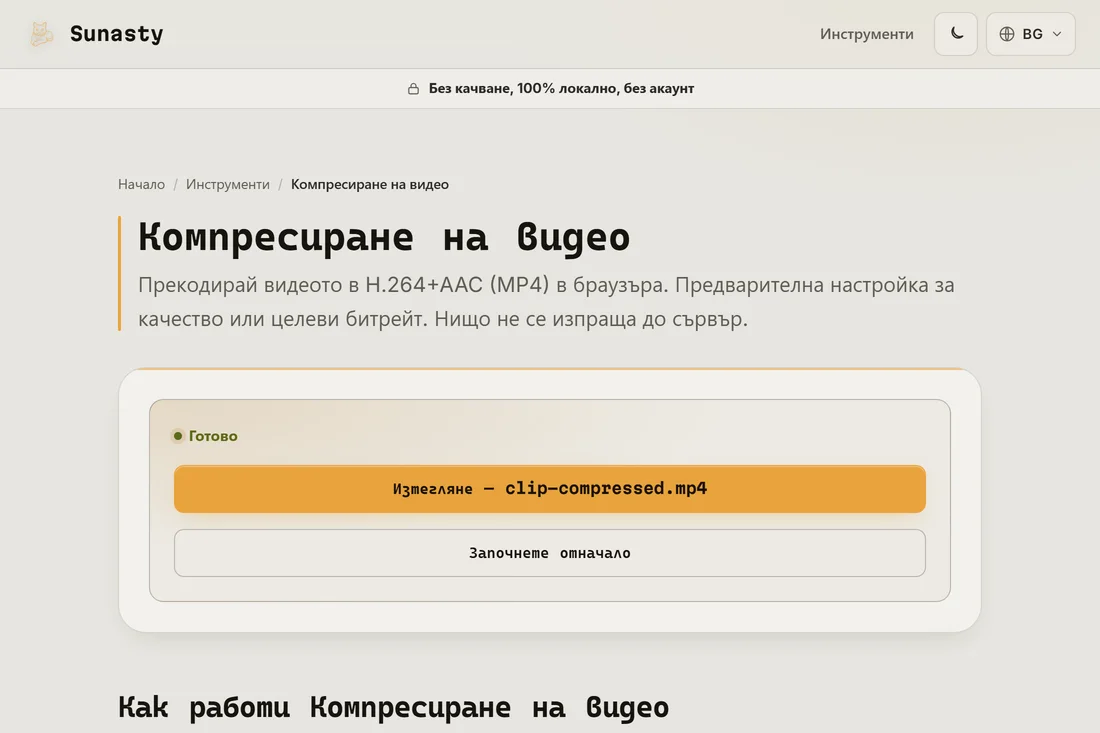Viewport: 1100px width, 733px height.
Task: Go to Начало breadcrumb link
Action: pyautogui.click(x=141, y=184)
